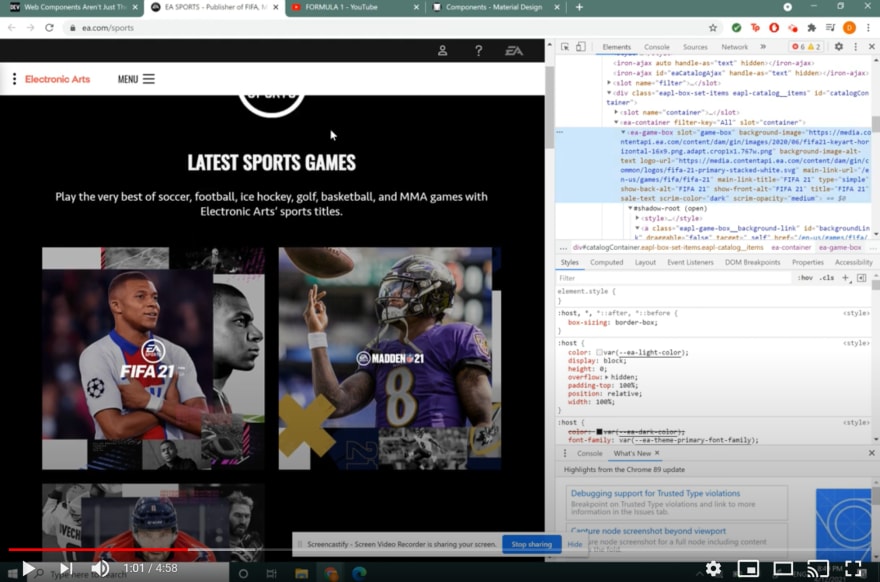
Task: Enter fullscreen in video player
Action: [x=852, y=569]
